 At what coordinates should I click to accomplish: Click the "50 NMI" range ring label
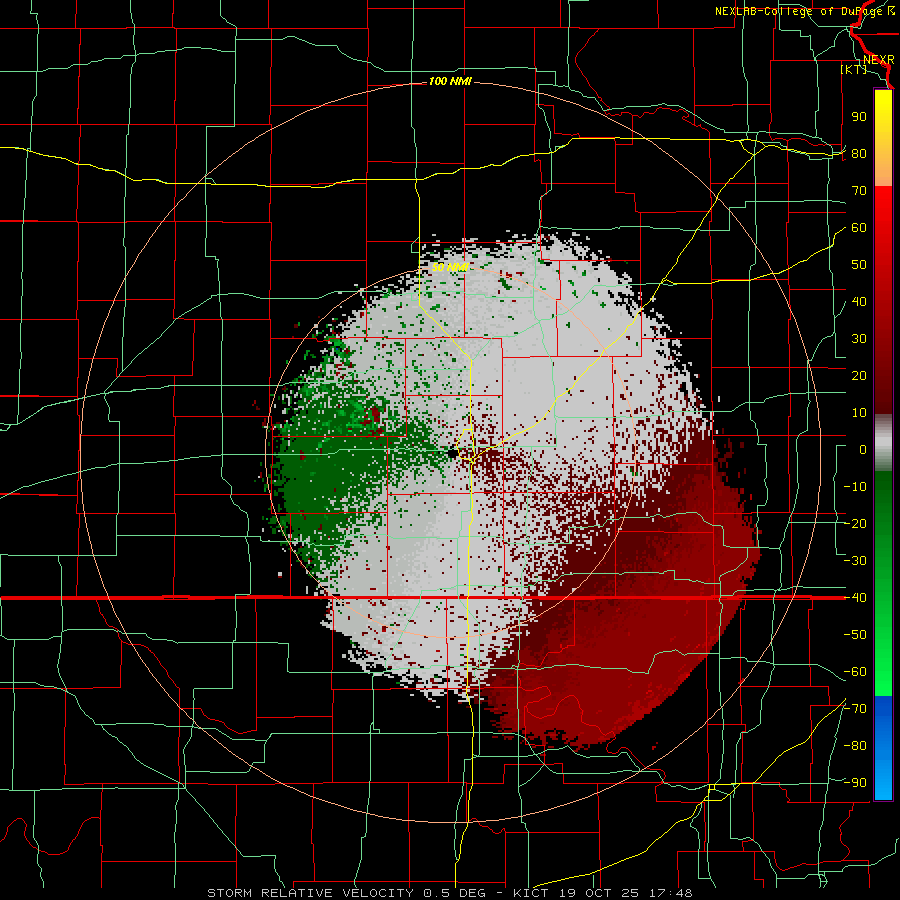tap(450, 267)
